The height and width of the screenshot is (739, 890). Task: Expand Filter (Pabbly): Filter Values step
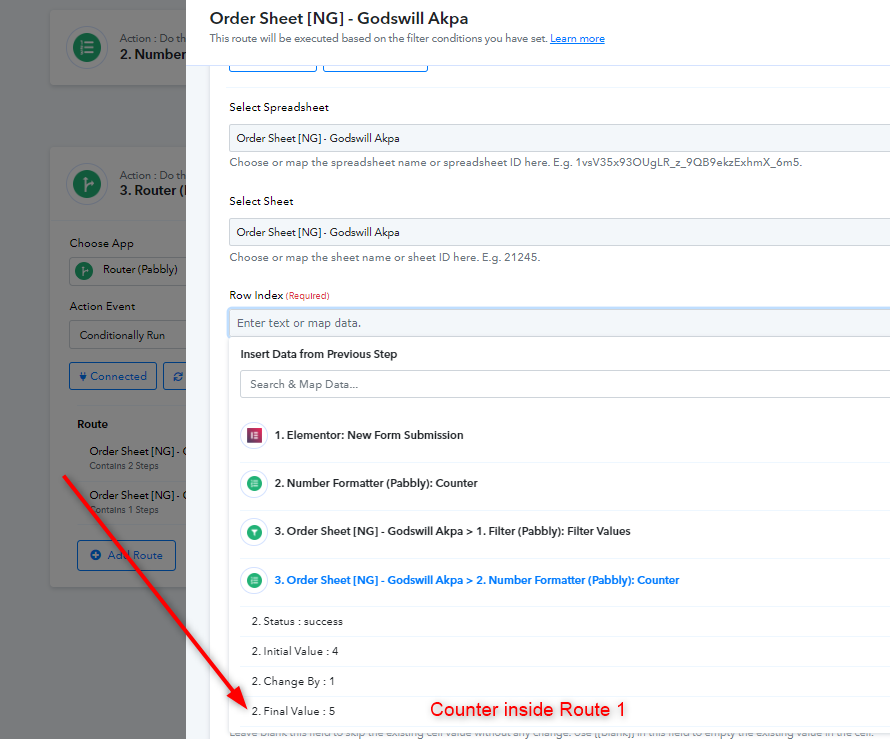click(x=452, y=531)
